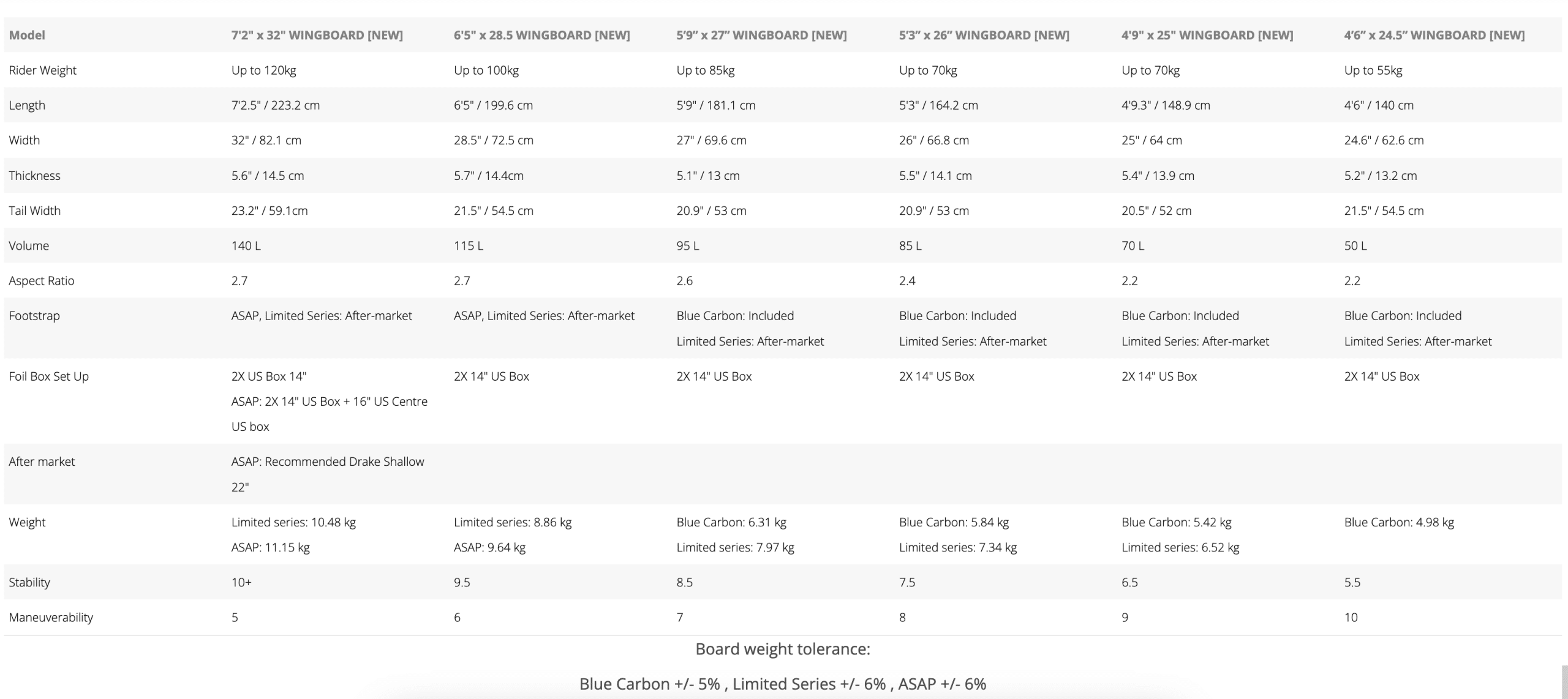Click the Blue Carbon: 4.98 kg weight cell
The image size is (1568, 699).
coord(1398,522)
